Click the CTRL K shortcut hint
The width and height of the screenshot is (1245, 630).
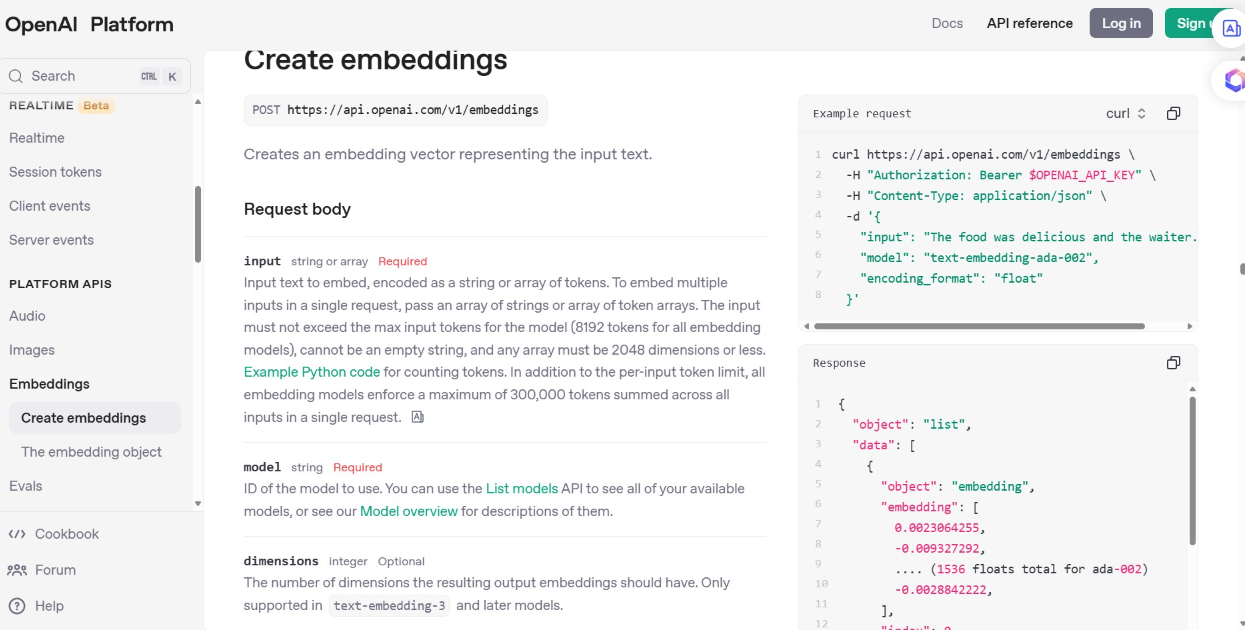pyautogui.click(x=160, y=76)
